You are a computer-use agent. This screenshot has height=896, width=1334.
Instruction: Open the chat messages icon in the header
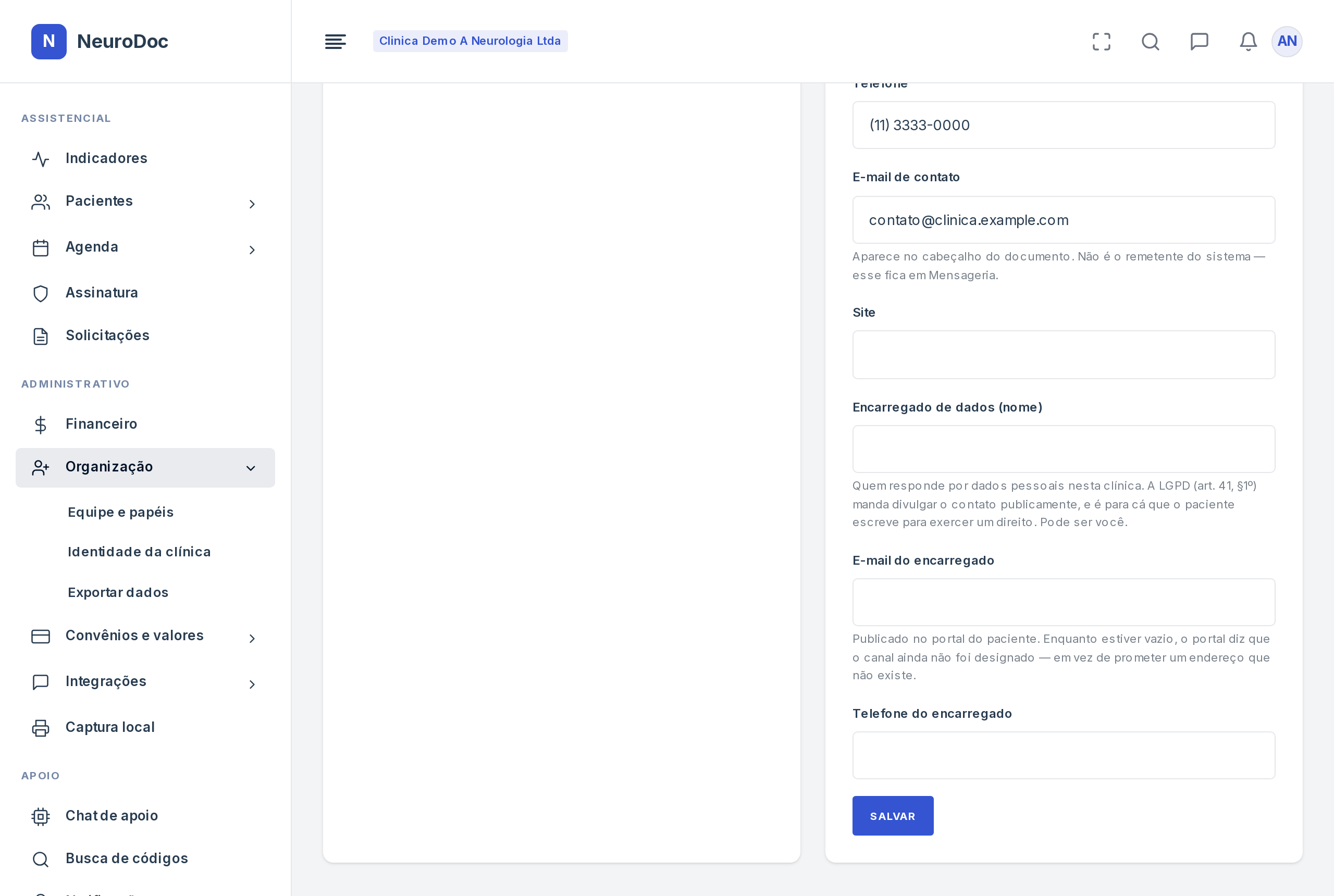(x=1199, y=41)
